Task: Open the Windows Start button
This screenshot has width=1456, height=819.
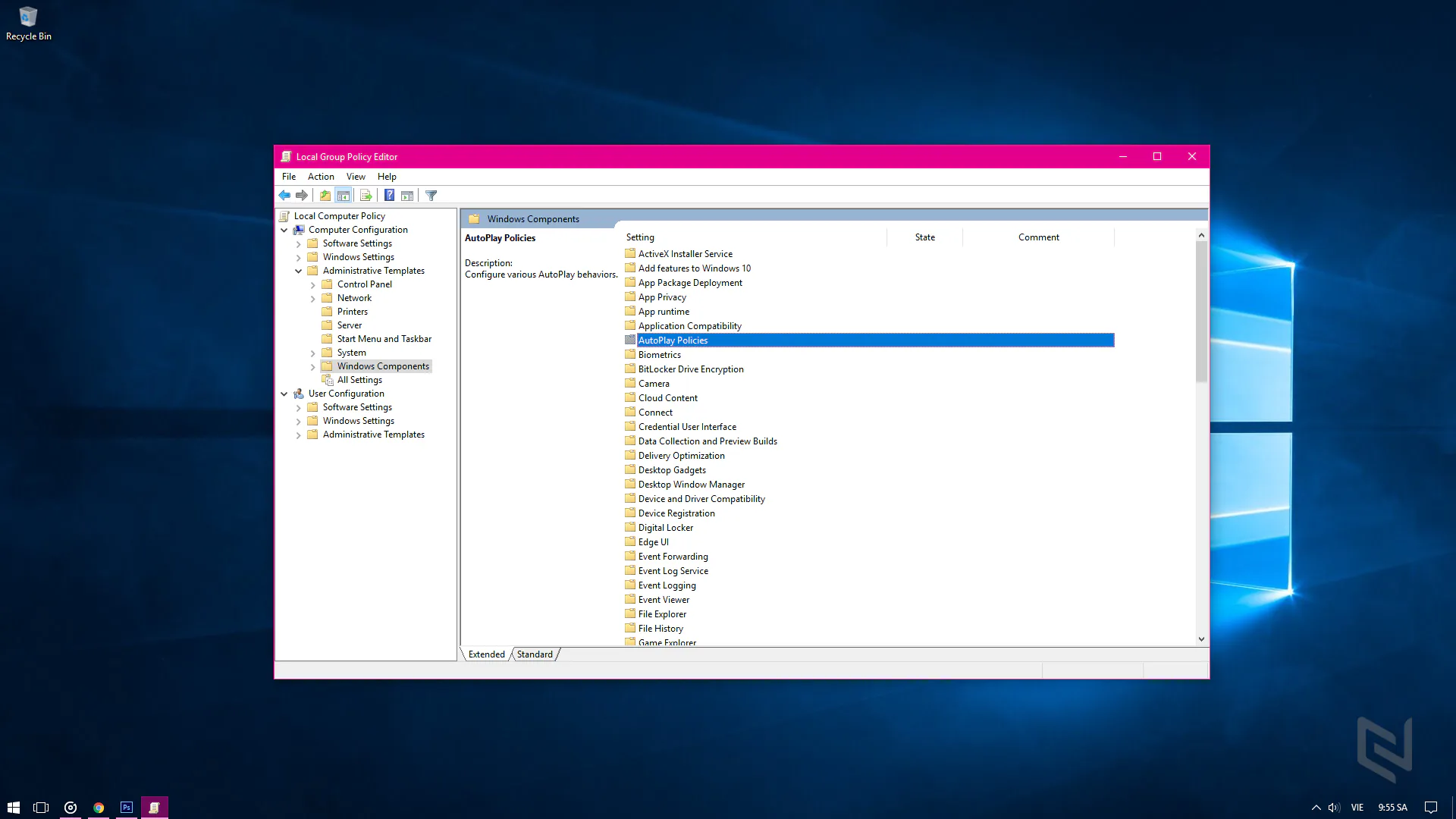Action: 14,808
